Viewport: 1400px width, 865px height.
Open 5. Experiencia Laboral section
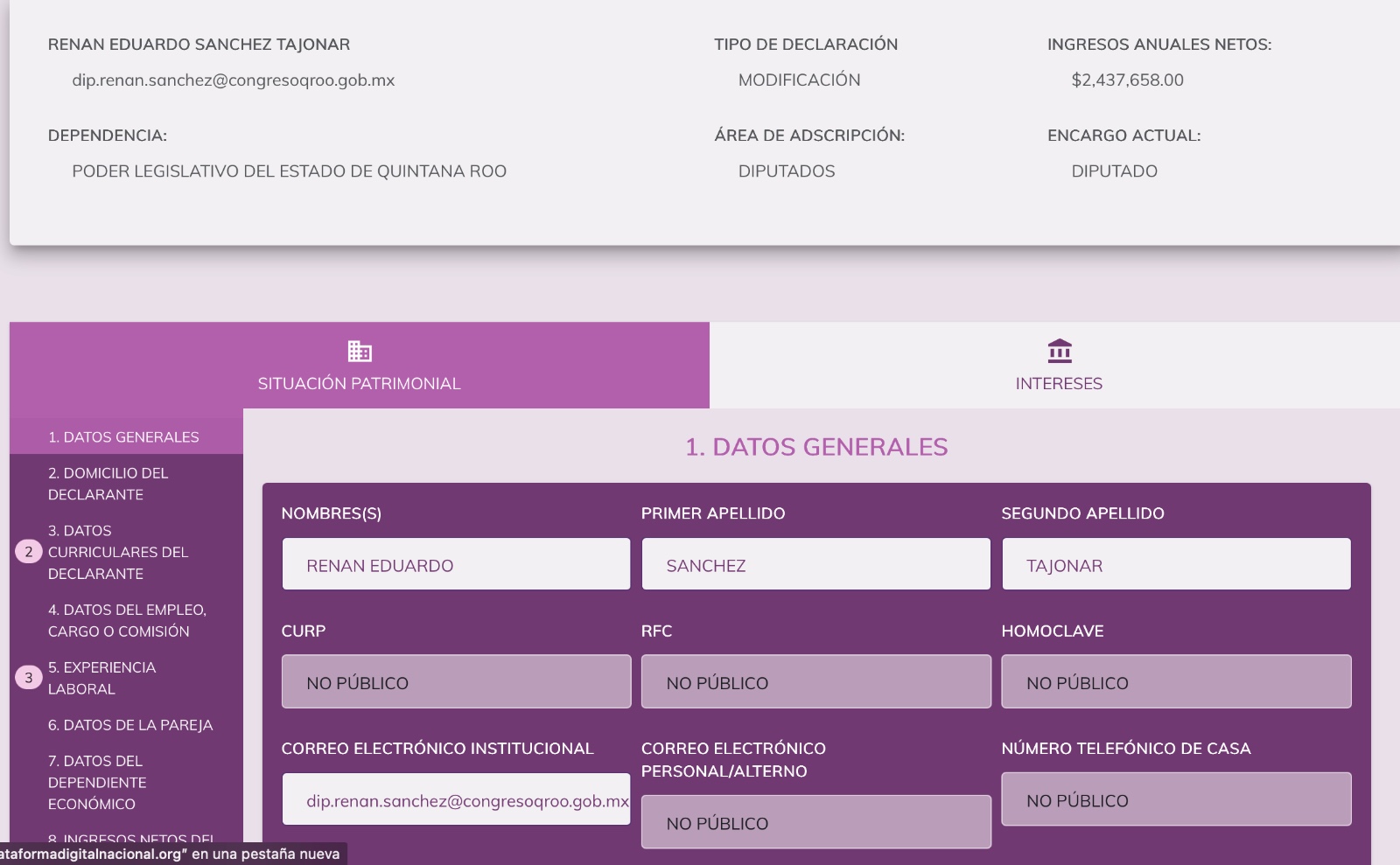tap(101, 678)
